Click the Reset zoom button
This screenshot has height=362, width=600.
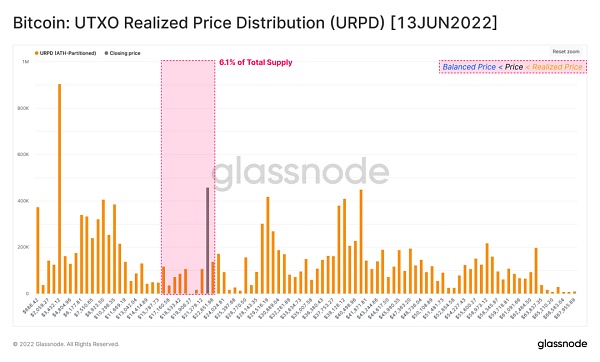point(566,52)
